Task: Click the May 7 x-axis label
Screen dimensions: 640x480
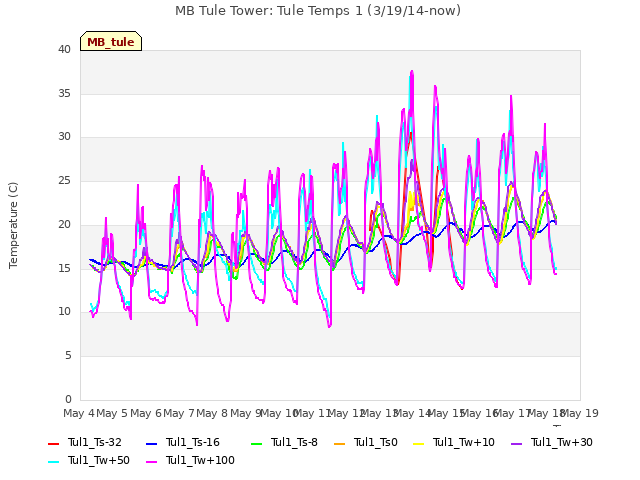Action: coord(179,413)
